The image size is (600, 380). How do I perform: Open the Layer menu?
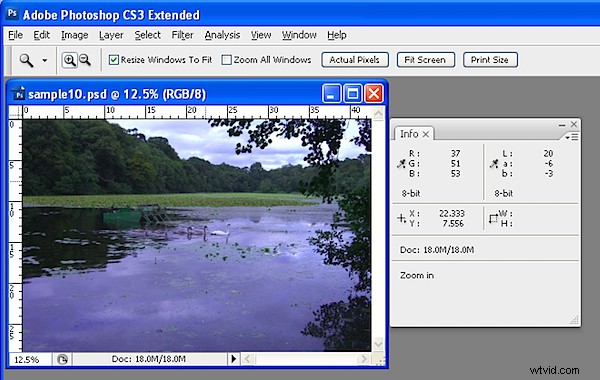(111, 35)
